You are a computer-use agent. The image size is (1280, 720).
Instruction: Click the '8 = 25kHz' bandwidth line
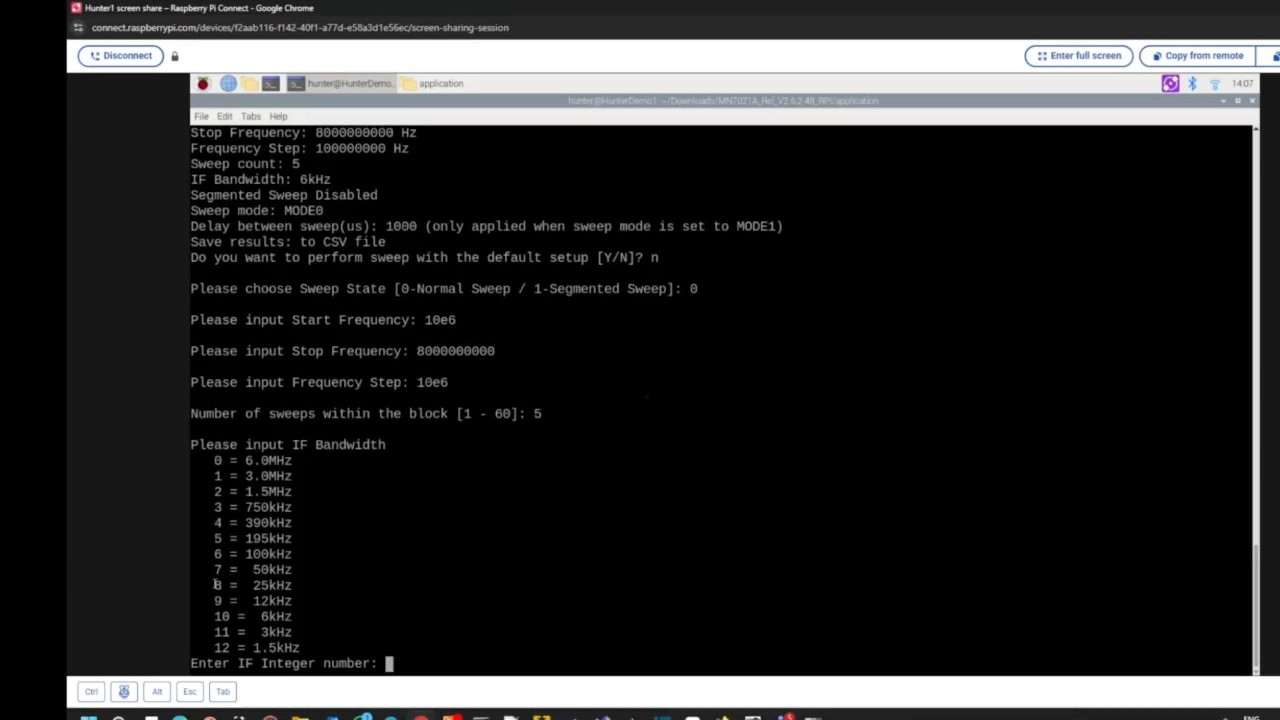pyautogui.click(x=253, y=585)
